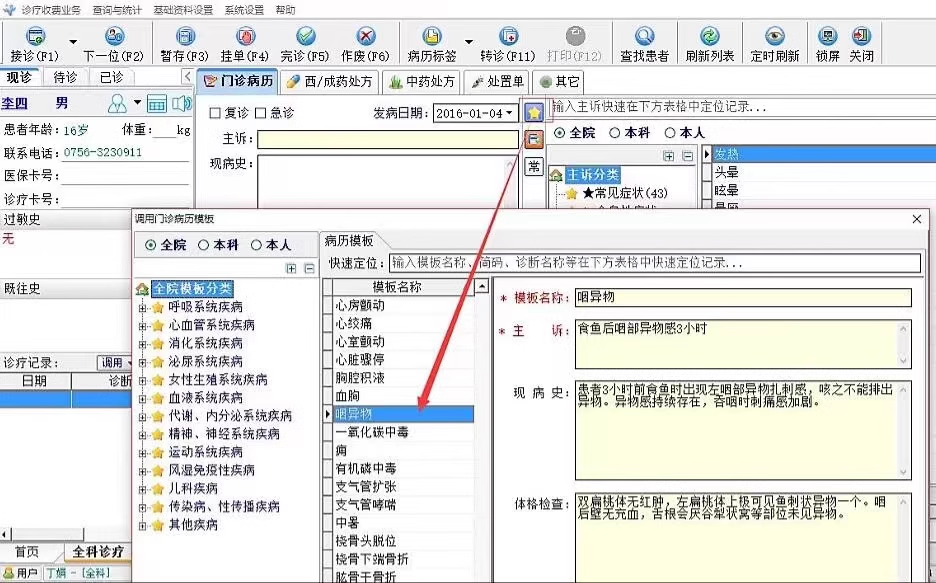Select 全院 radio in main panel
936x583 pixels.
559,133
